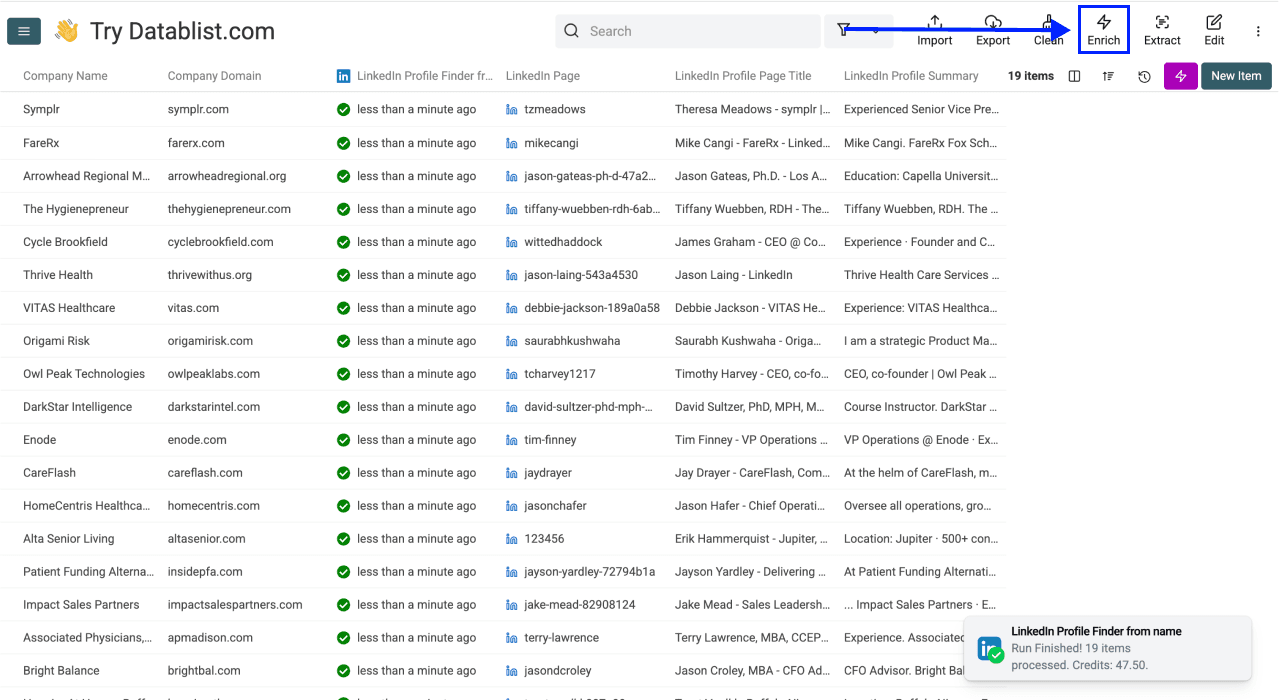Open the run history icon

pyautogui.click(x=1144, y=75)
